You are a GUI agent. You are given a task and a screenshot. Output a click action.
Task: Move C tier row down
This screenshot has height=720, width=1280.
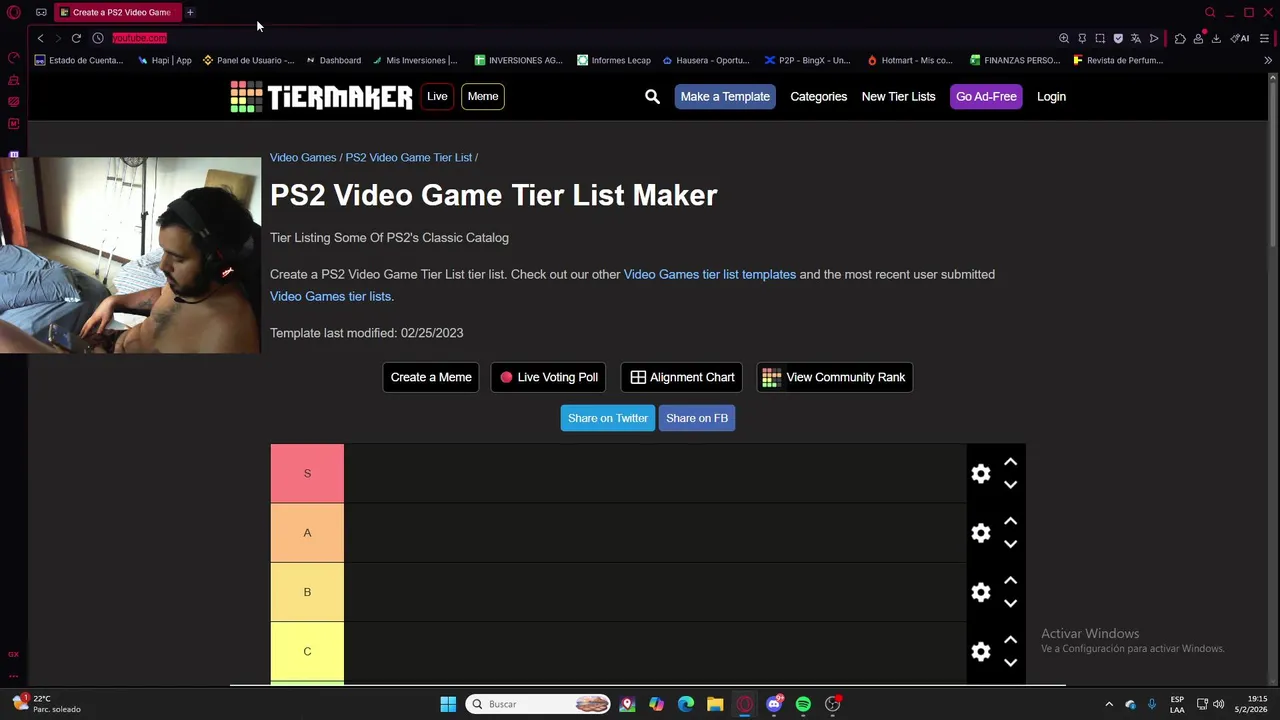(x=1010, y=663)
